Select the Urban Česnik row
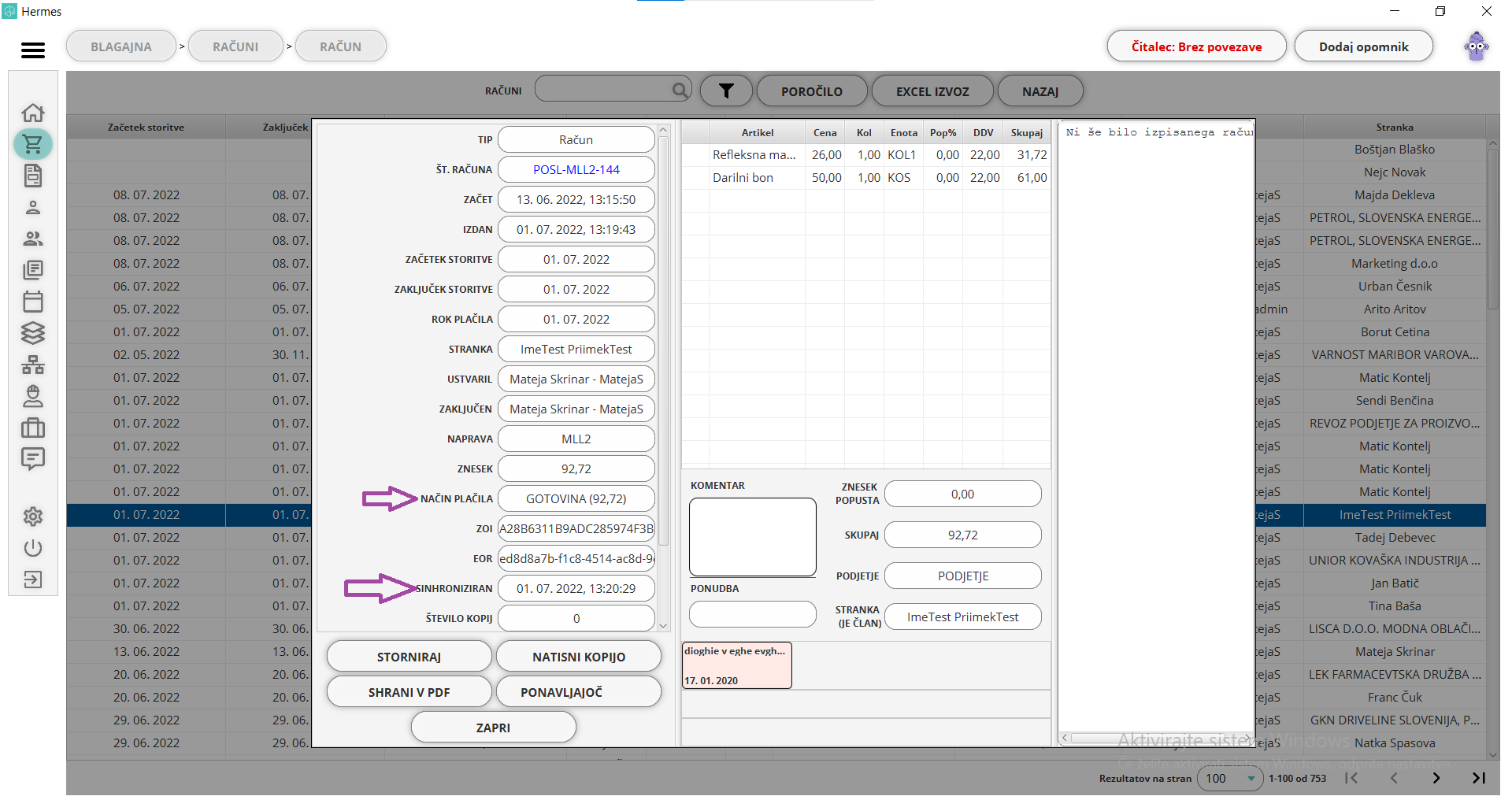1512x811 pixels. [x=1395, y=287]
